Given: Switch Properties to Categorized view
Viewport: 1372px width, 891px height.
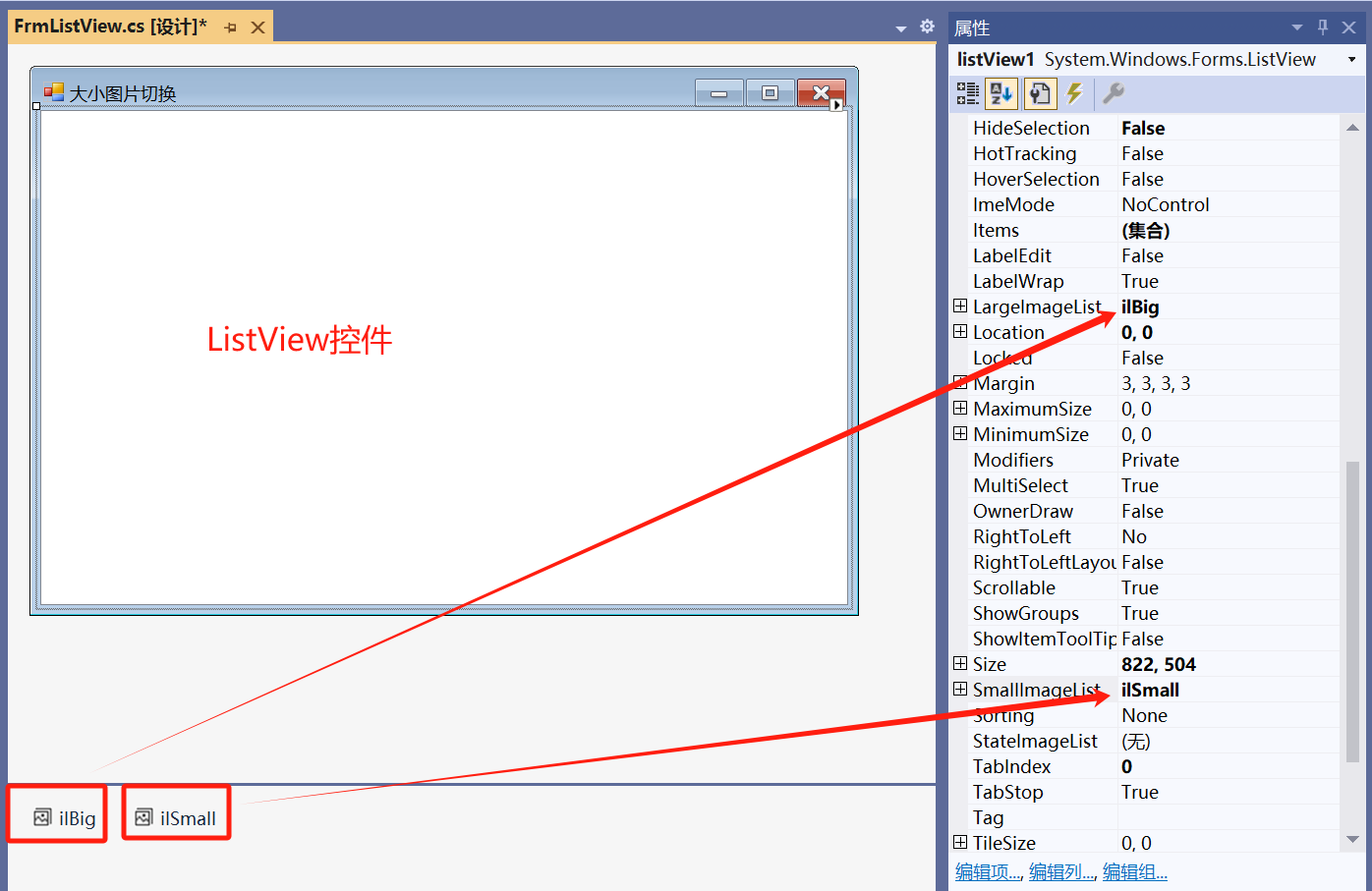Looking at the screenshot, I should 968,93.
